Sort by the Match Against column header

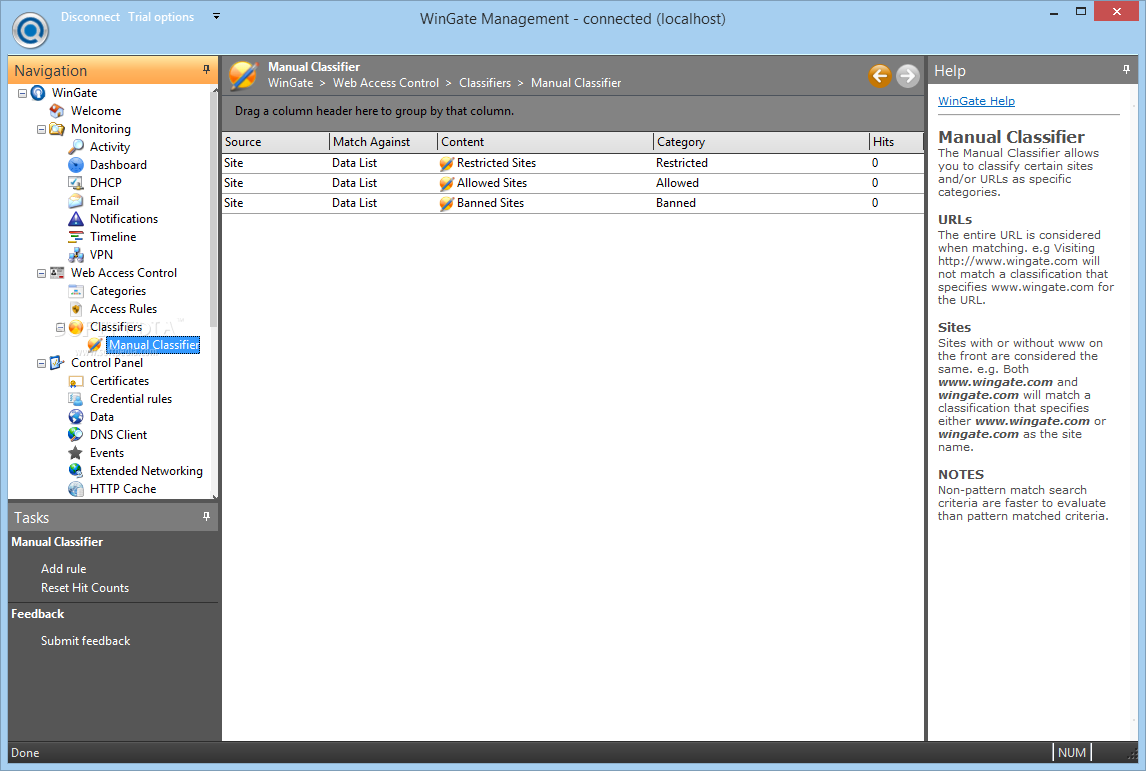(384, 142)
